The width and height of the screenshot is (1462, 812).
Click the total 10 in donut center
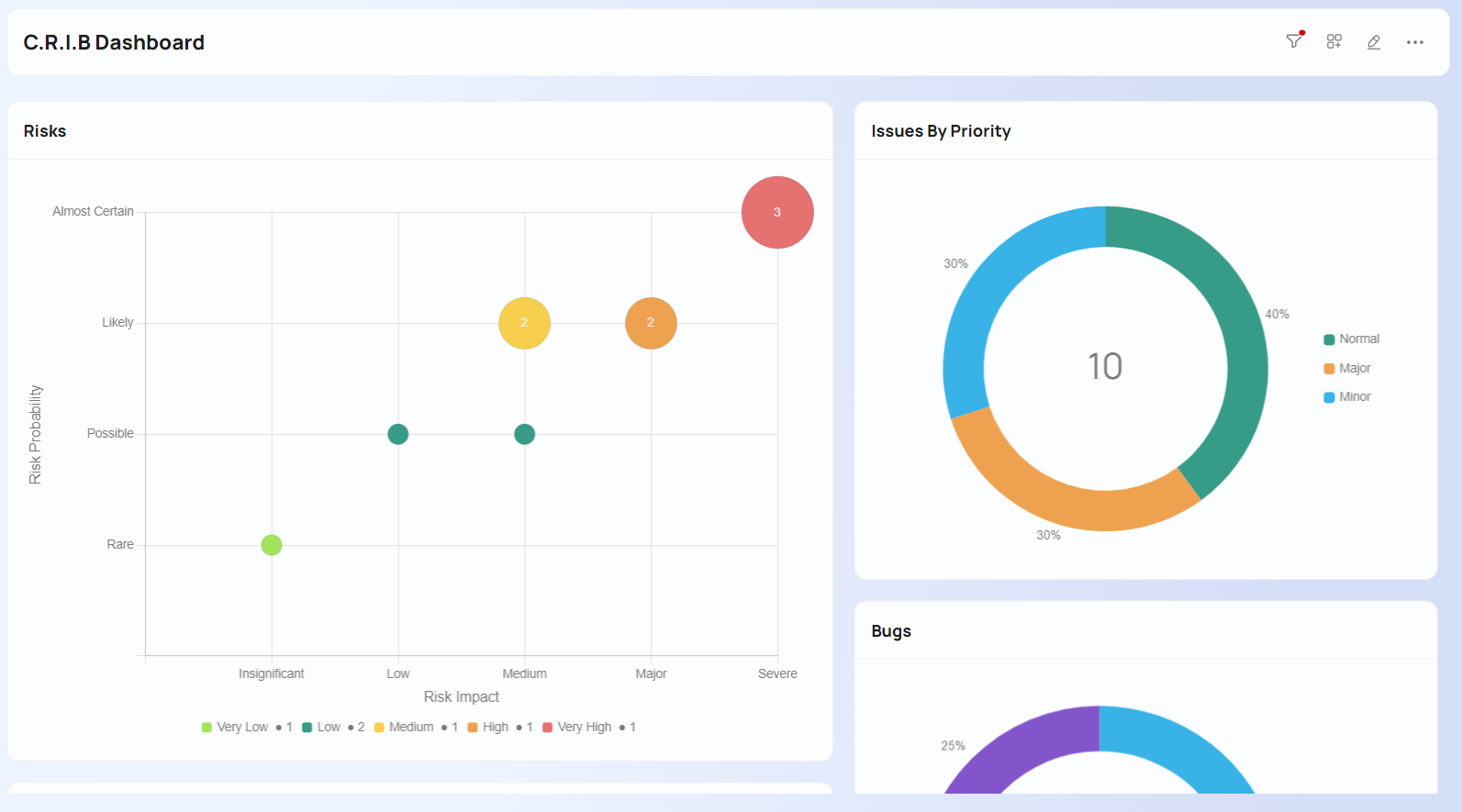coord(1105,367)
